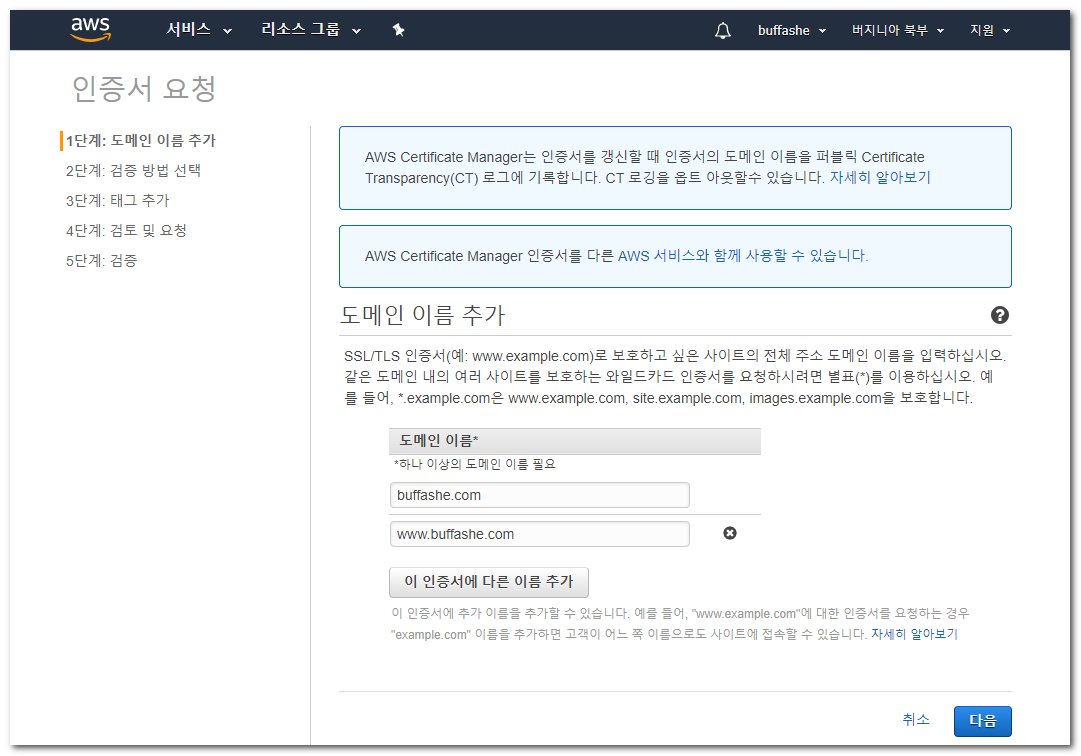Click the 취소 cancel link
The image size is (1081, 756).
coord(916,719)
